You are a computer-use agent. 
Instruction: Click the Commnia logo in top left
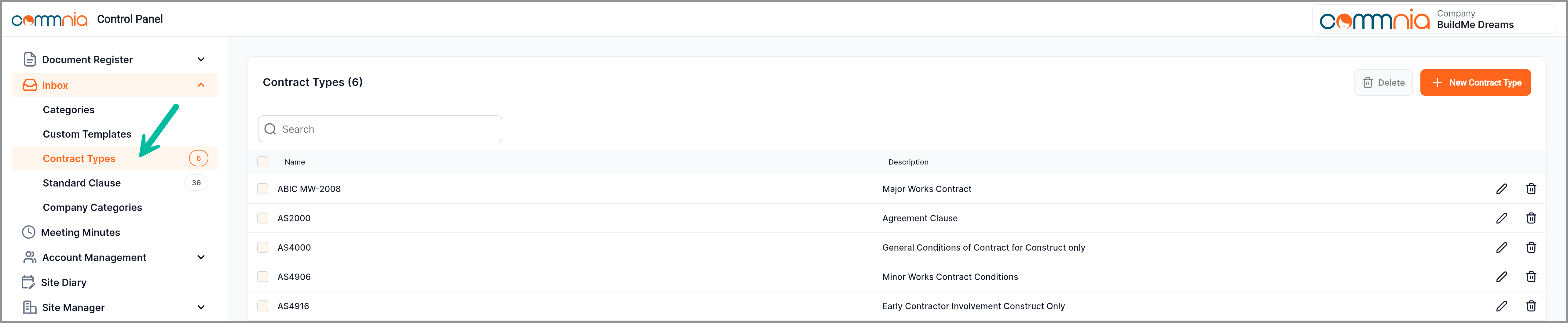pyautogui.click(x=49, y=20)
